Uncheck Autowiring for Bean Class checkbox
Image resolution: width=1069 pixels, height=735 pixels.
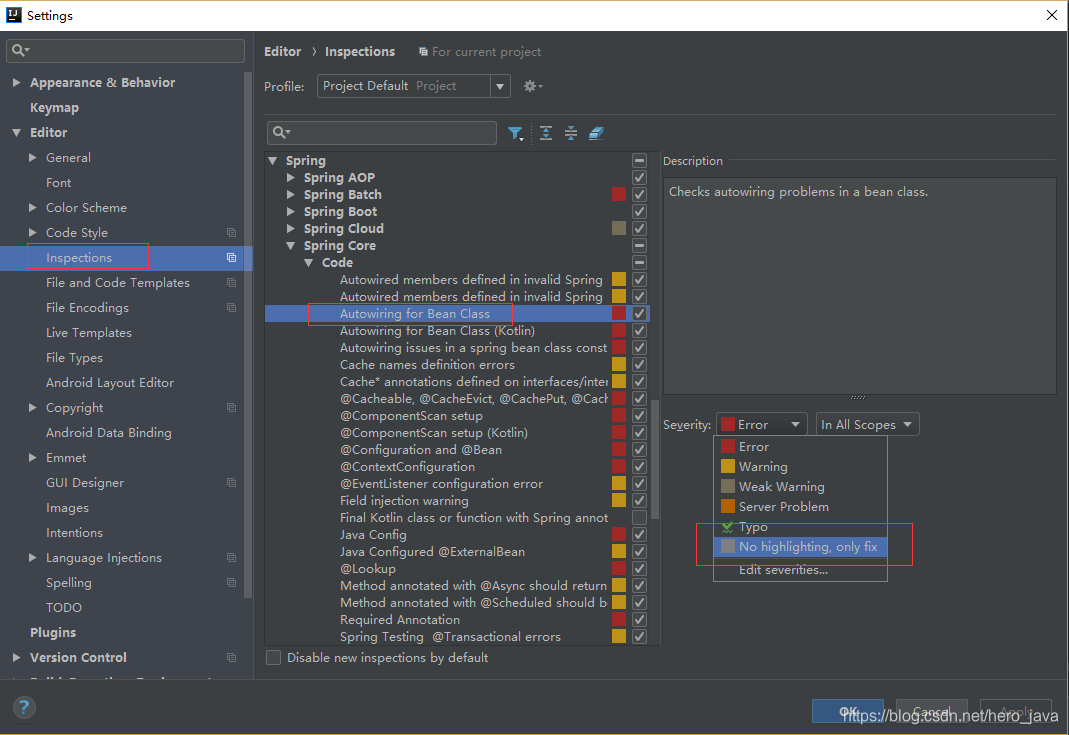coord(639,314)
